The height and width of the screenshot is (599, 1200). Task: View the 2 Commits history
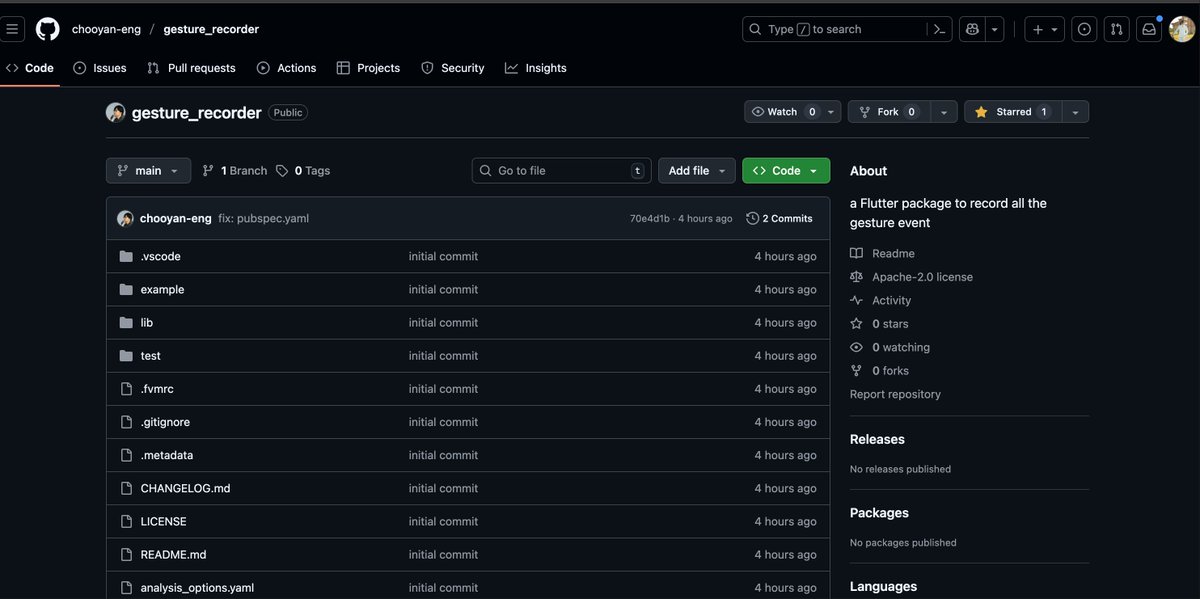779,218
